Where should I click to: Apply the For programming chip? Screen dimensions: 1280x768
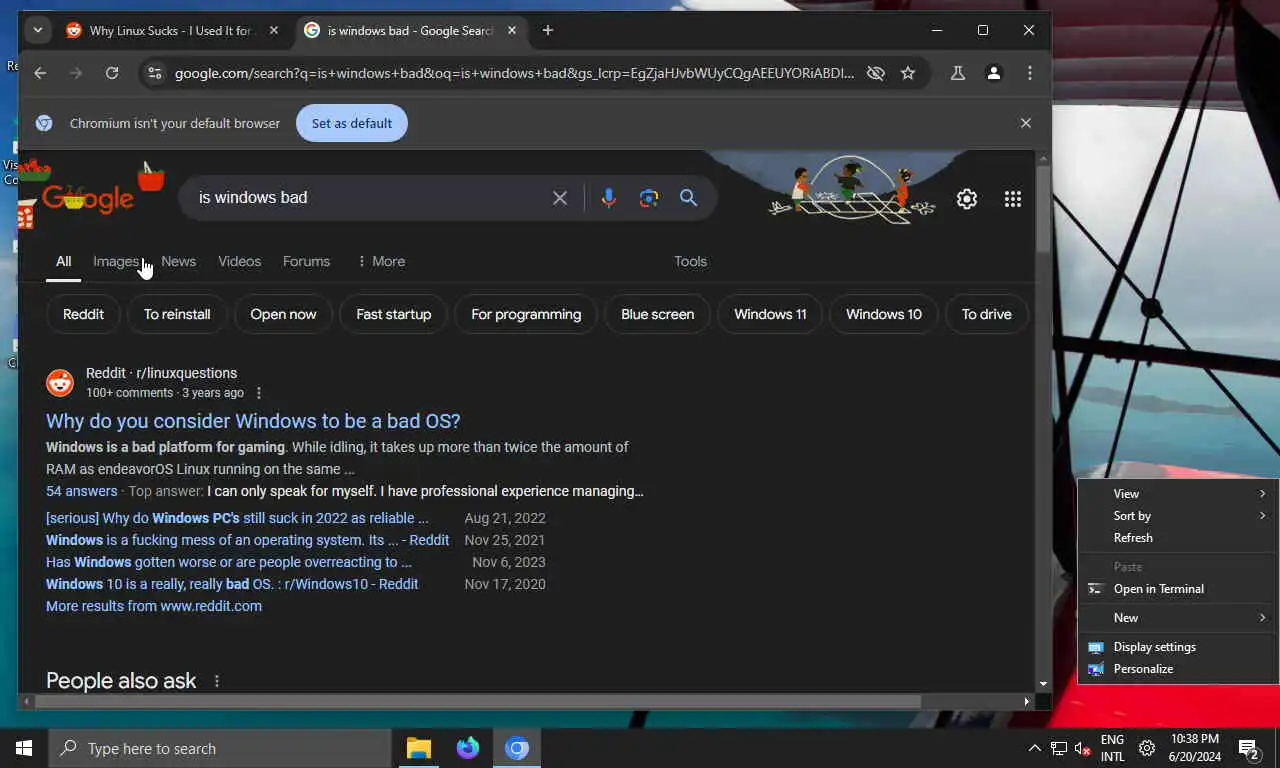526,314
